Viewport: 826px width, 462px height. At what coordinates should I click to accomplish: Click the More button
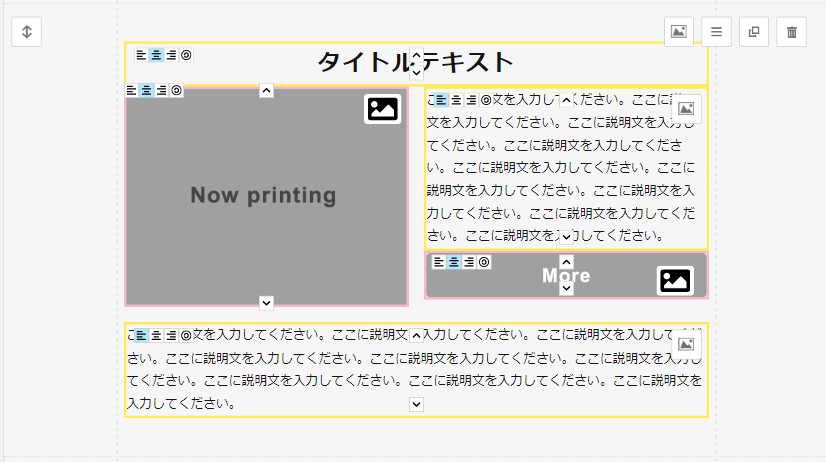566,276
